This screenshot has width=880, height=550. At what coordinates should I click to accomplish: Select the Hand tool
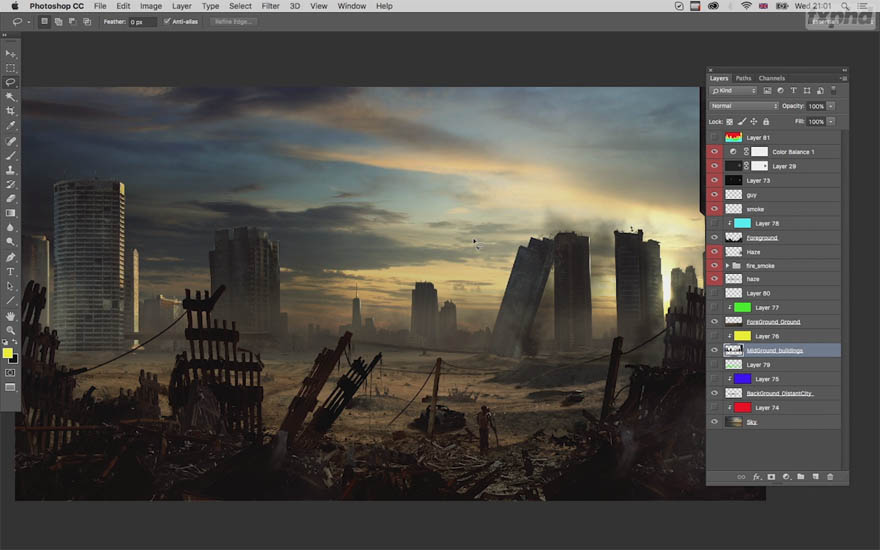click(x=10, y=316)
